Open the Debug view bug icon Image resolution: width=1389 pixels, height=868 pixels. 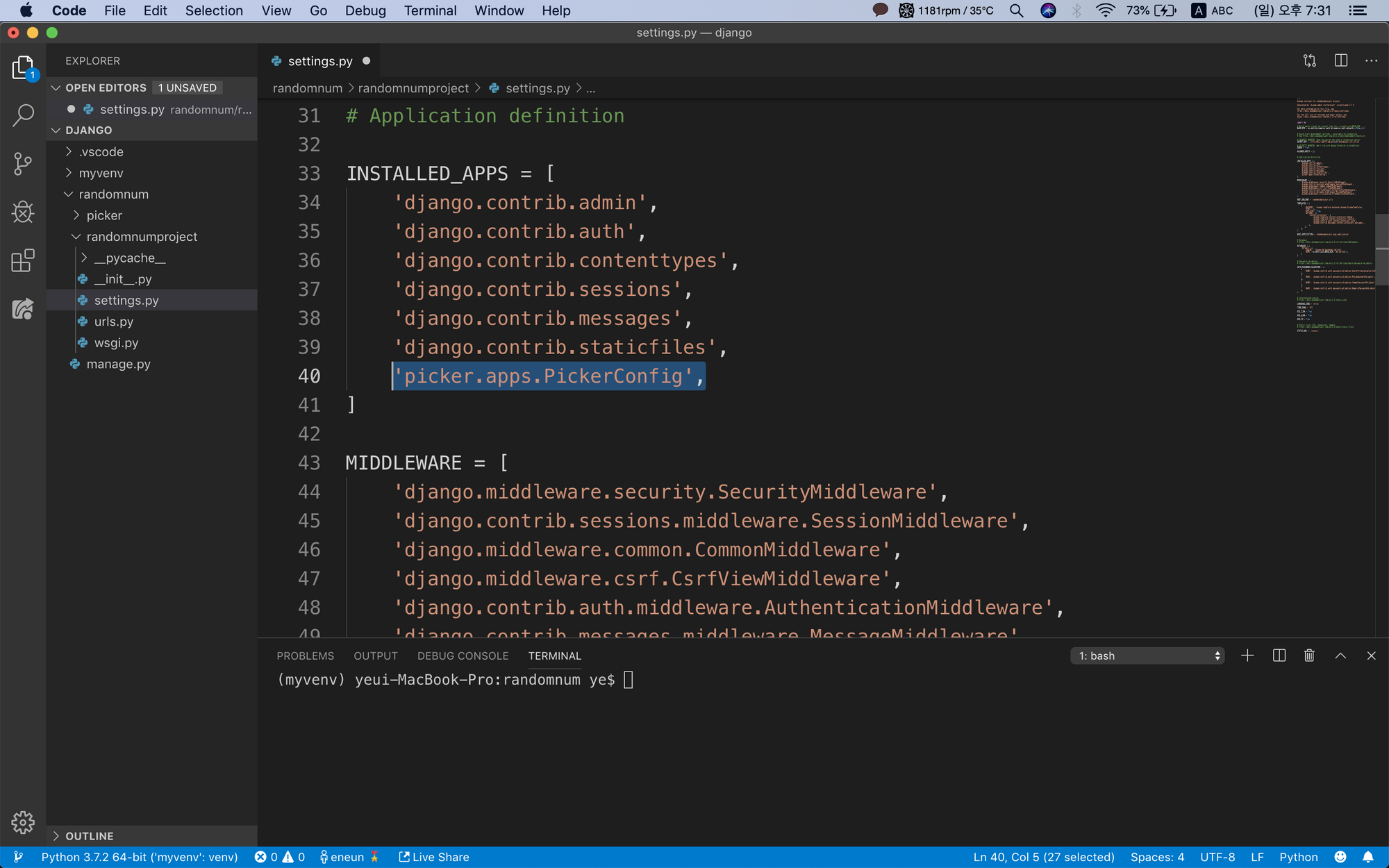tap(23, 212)
